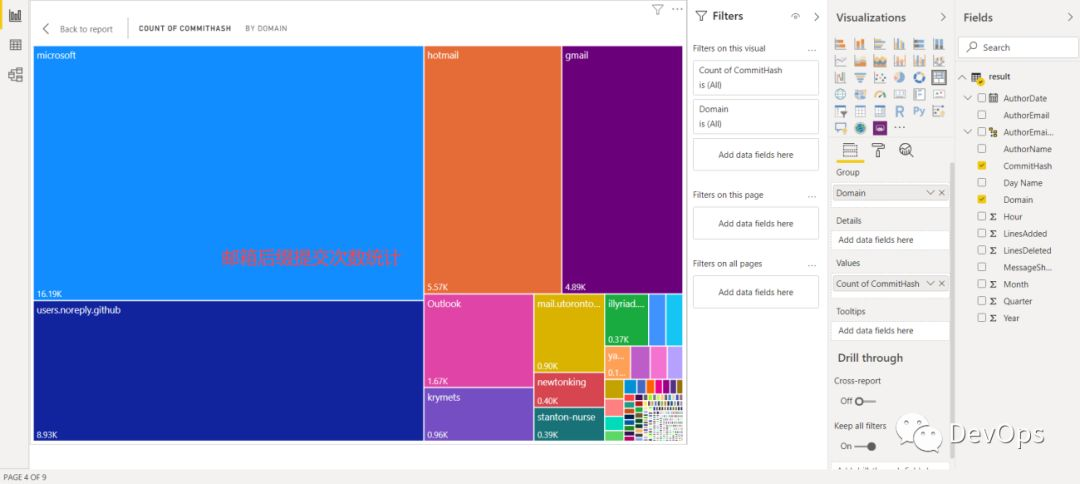Select the Donut chart visualization
Viewport: 1080px width, 484px height.
[919, 77]
